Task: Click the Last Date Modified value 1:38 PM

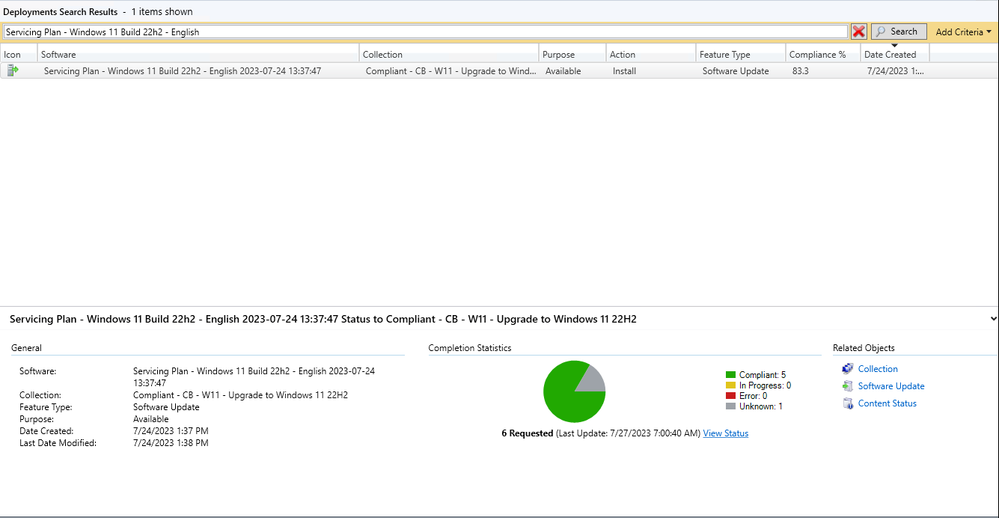Action: [x=170, y=443]
